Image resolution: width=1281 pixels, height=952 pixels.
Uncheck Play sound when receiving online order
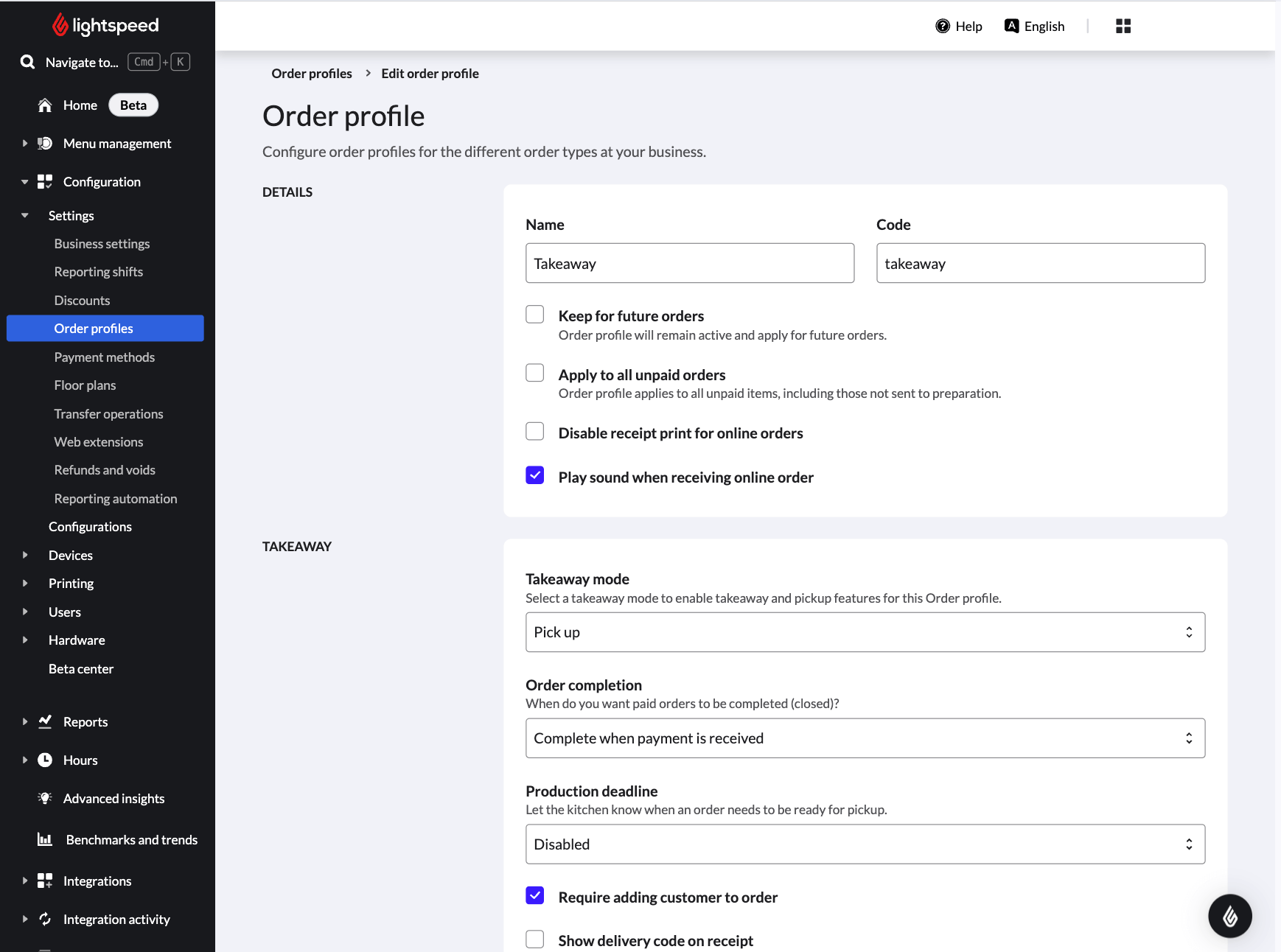click(535, 476)
